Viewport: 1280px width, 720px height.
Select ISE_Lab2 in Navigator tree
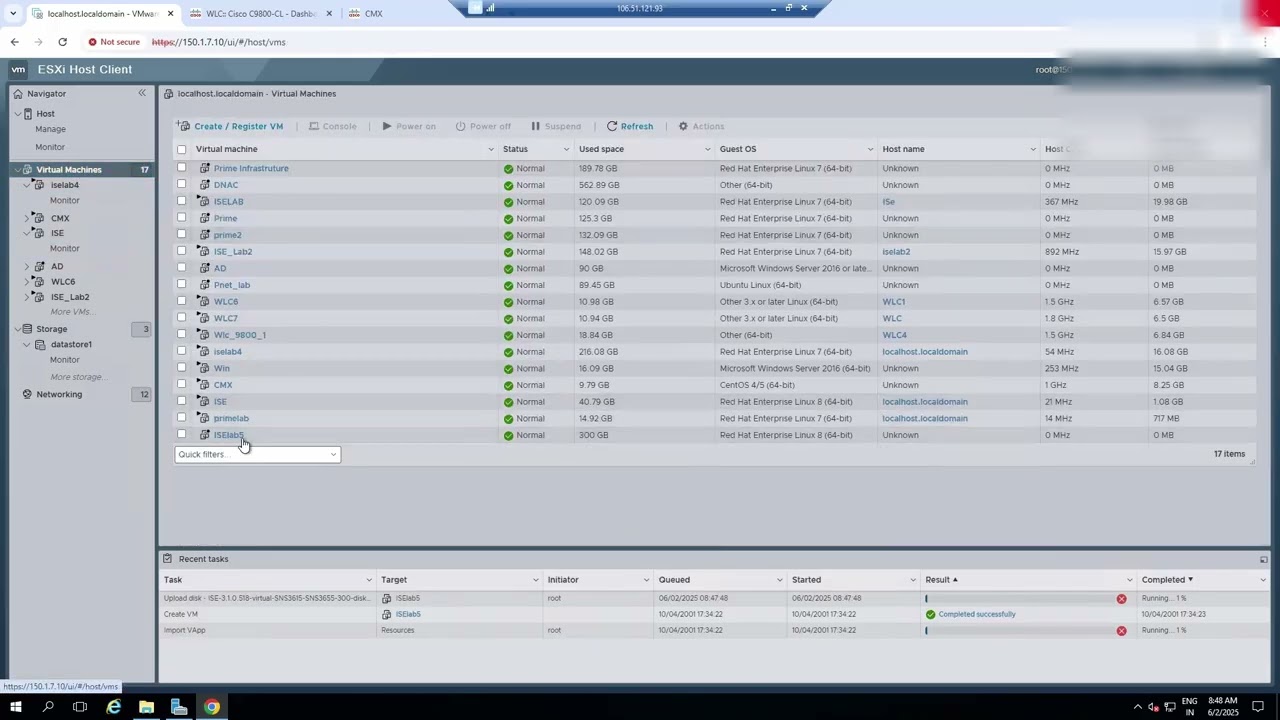point(70,297)
